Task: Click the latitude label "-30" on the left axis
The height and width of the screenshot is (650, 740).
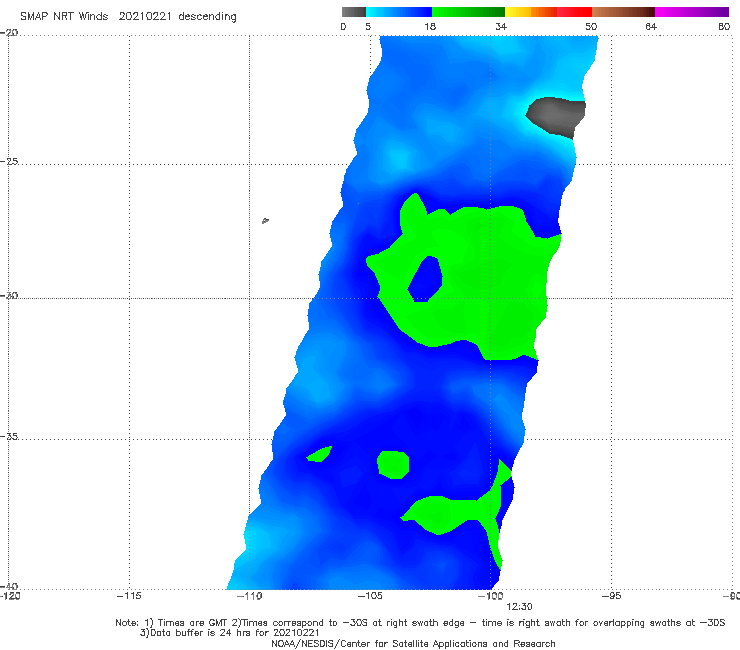Action: click(9, 296)
